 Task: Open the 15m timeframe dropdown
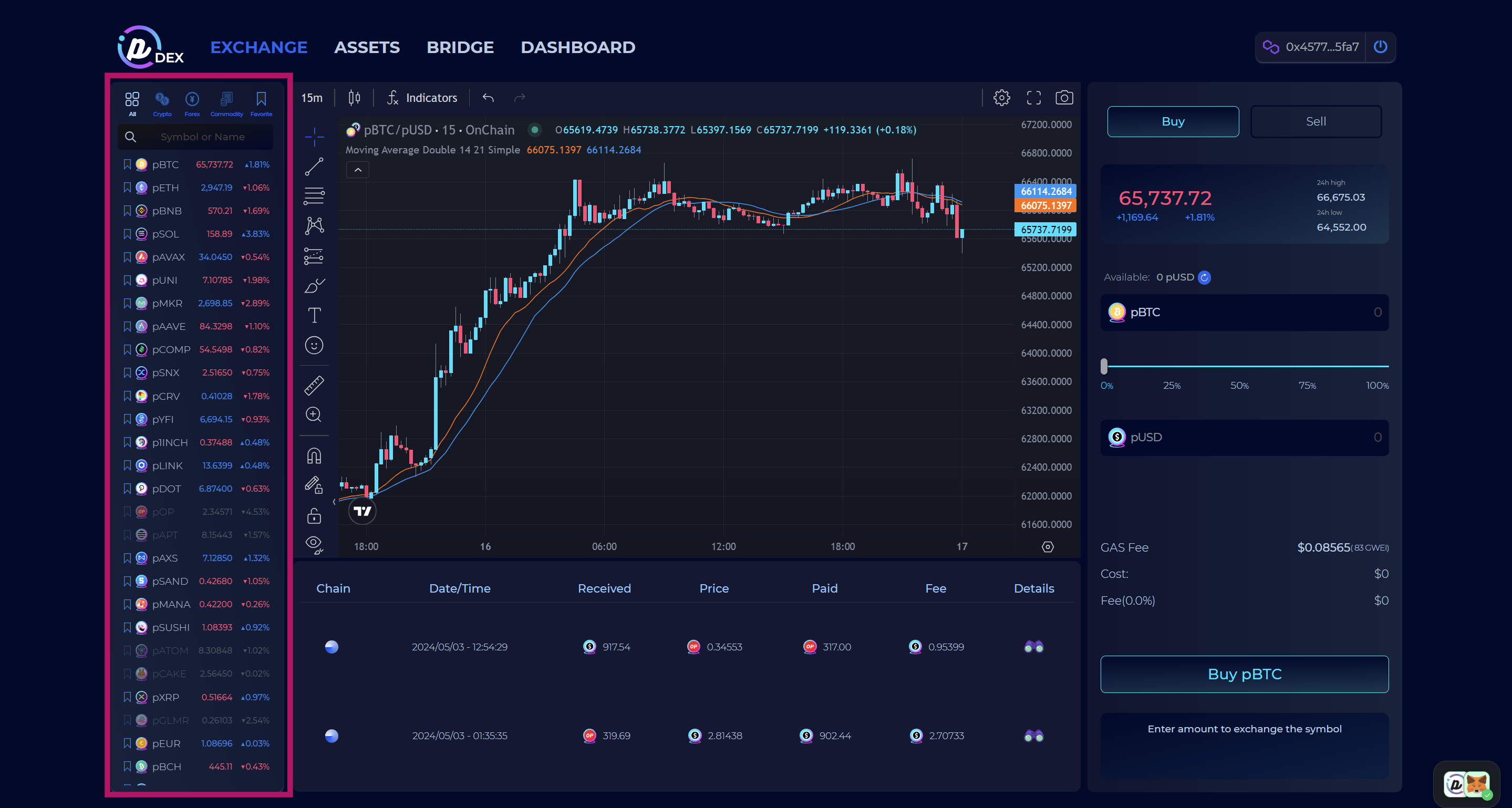click(312, 97)
